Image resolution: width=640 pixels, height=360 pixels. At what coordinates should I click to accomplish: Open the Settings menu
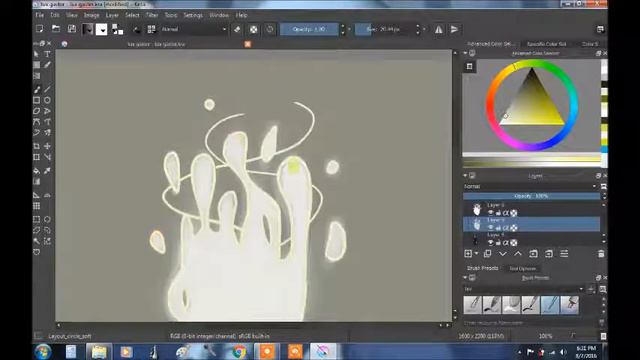(193, 15)
